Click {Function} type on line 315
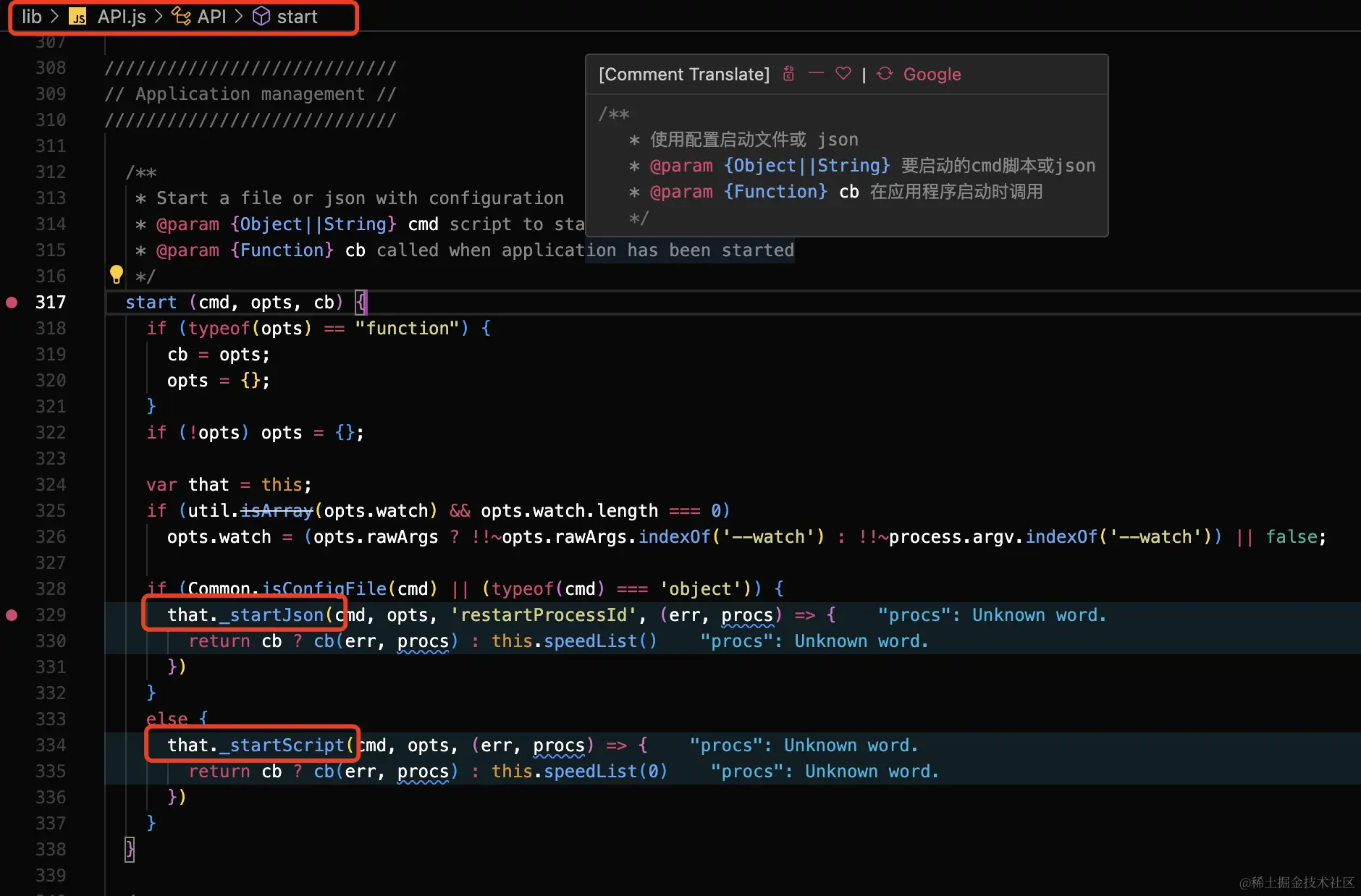This screenshot has width=1361, height=896. coord(282,250)
